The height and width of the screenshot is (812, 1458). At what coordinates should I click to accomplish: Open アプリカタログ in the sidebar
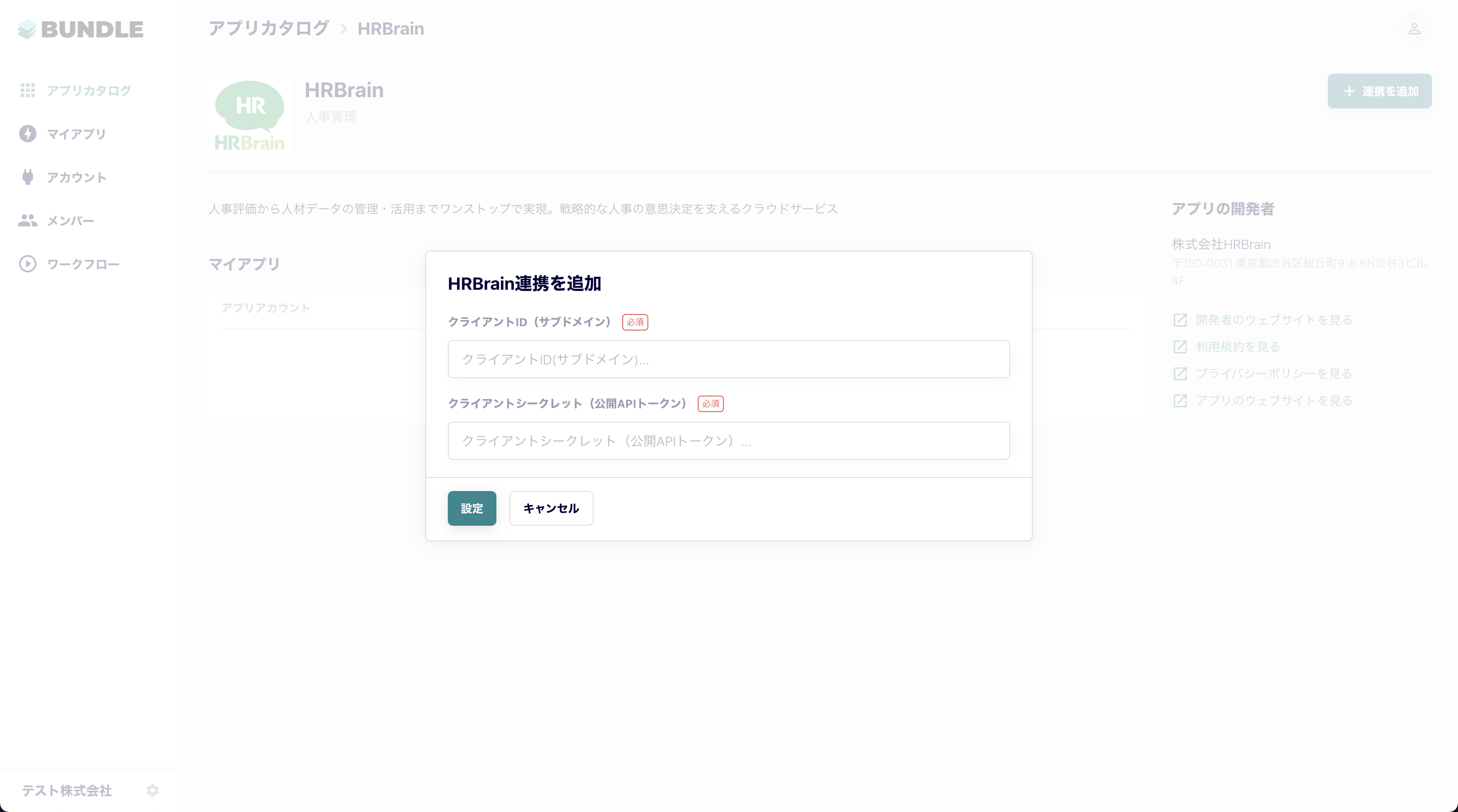point(89,91)
